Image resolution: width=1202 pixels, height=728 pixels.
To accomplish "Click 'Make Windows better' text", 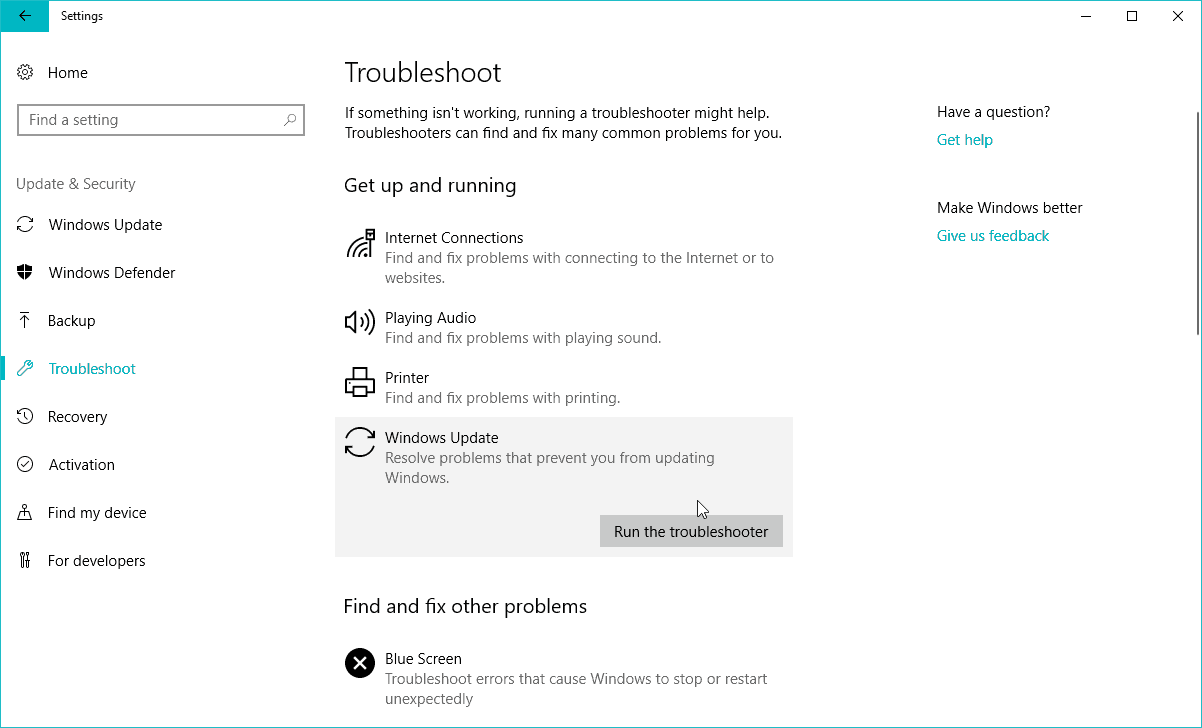I will click(x=1010, y=208).
